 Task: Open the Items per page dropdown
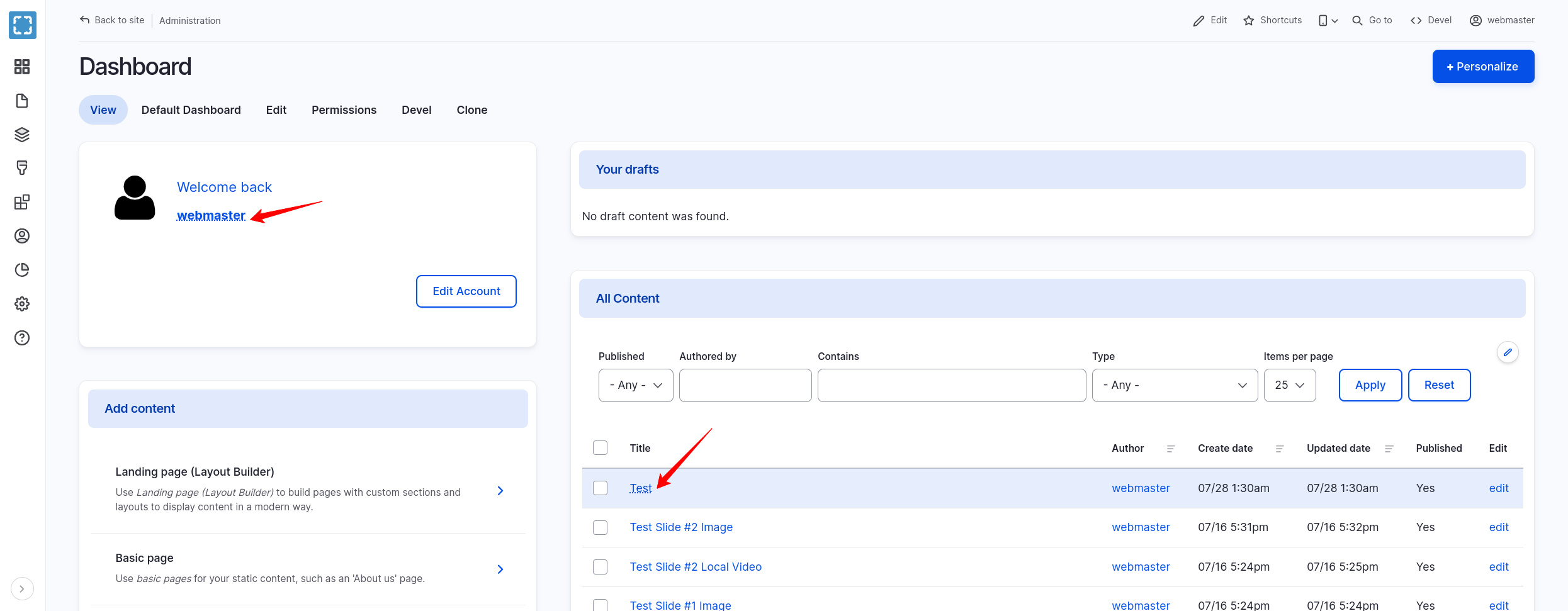coord(1289,385)
